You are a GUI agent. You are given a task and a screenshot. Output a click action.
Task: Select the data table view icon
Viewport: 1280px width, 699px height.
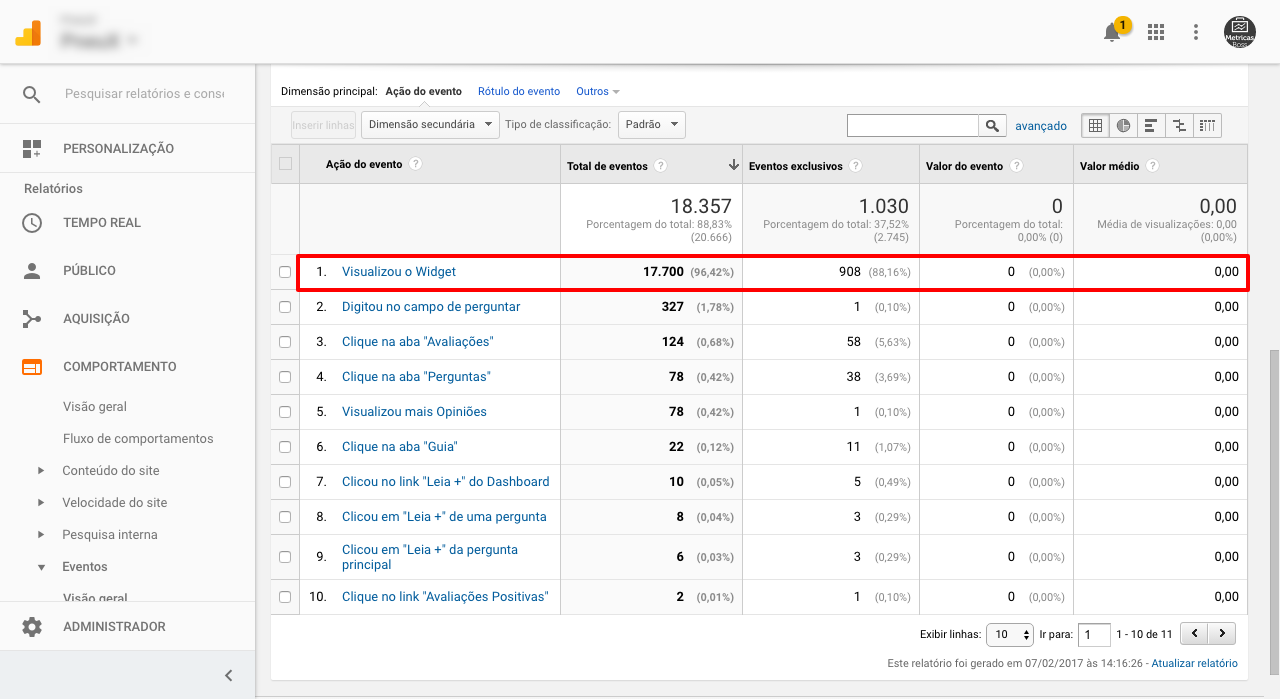click(x=1095, y=126)
